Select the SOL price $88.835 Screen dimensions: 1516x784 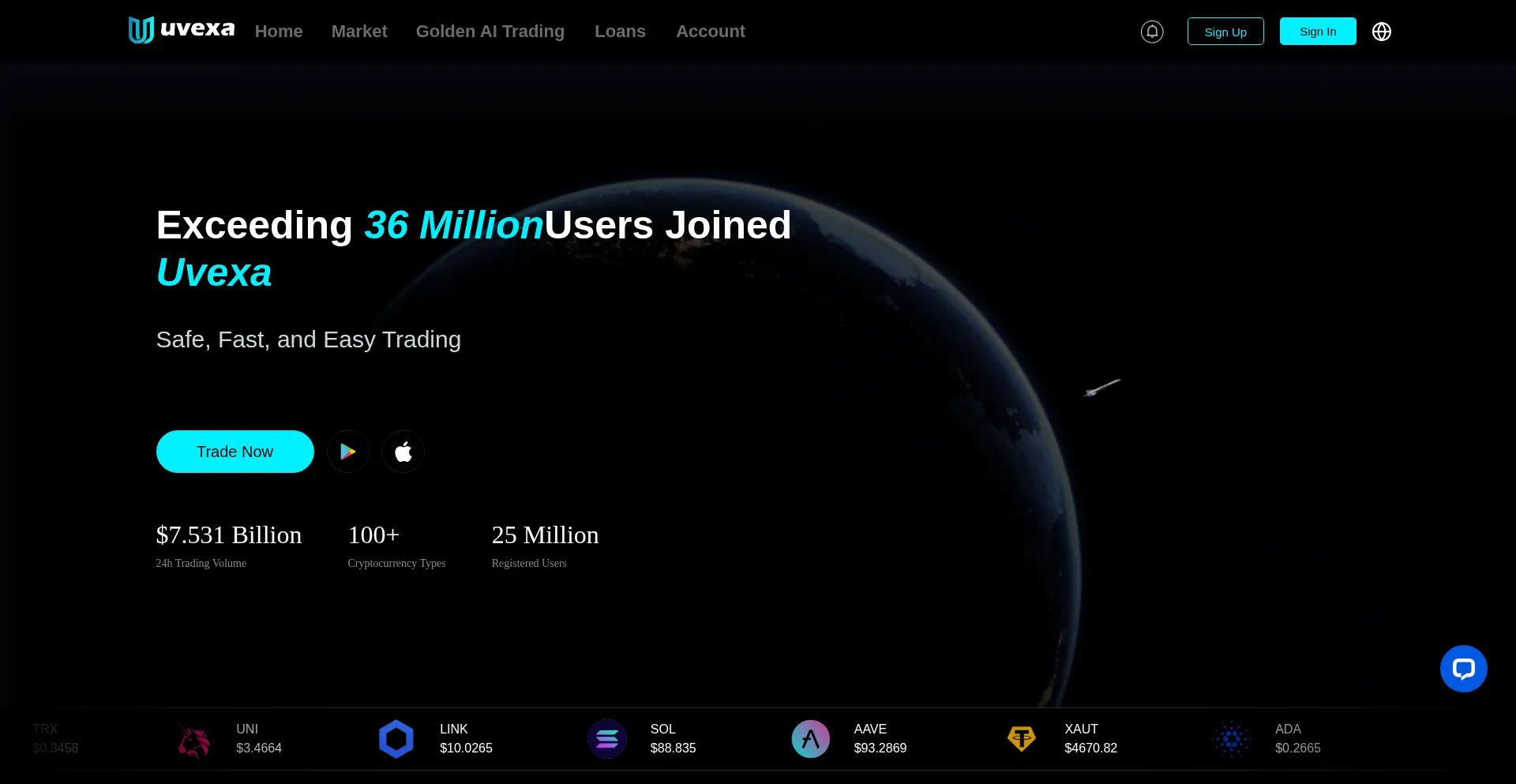pyautogui.click(x=674, y=748)
